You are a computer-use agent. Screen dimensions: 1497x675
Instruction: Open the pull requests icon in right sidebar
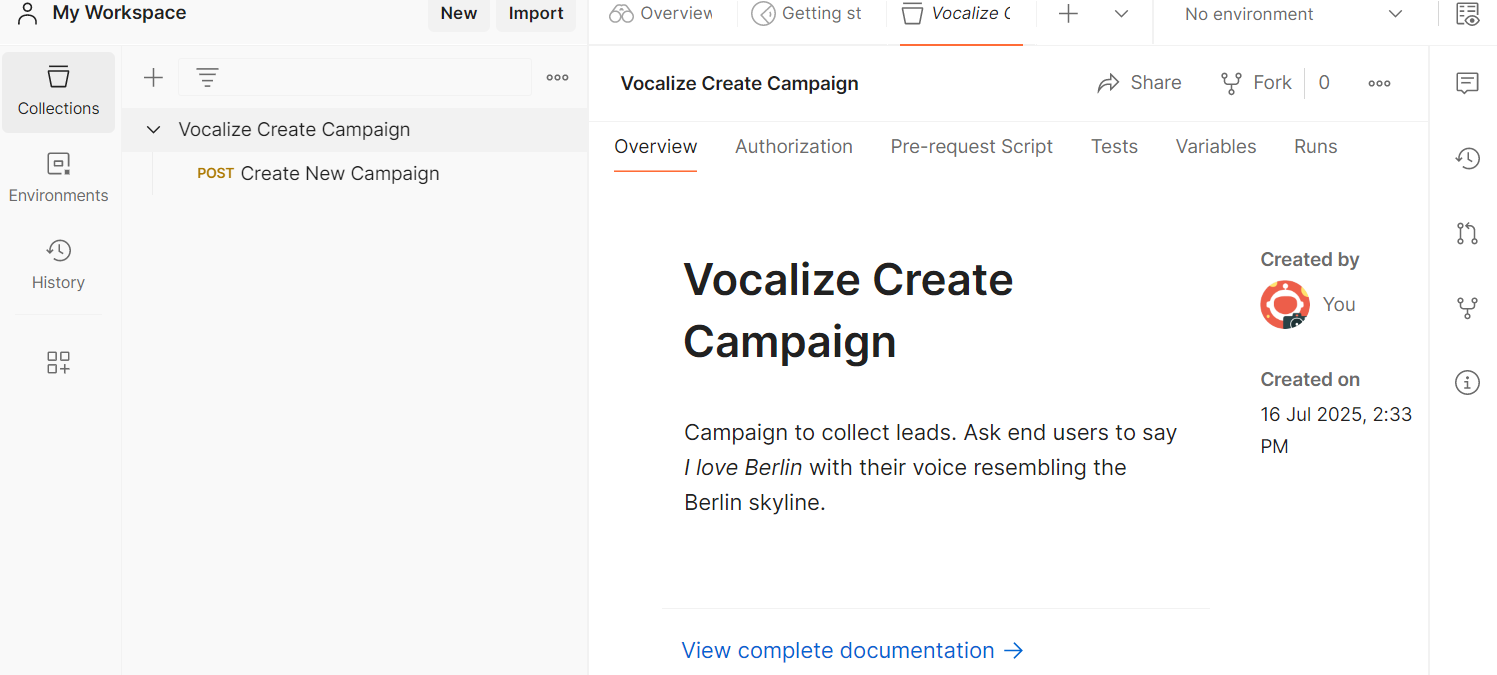point(1467,233)
